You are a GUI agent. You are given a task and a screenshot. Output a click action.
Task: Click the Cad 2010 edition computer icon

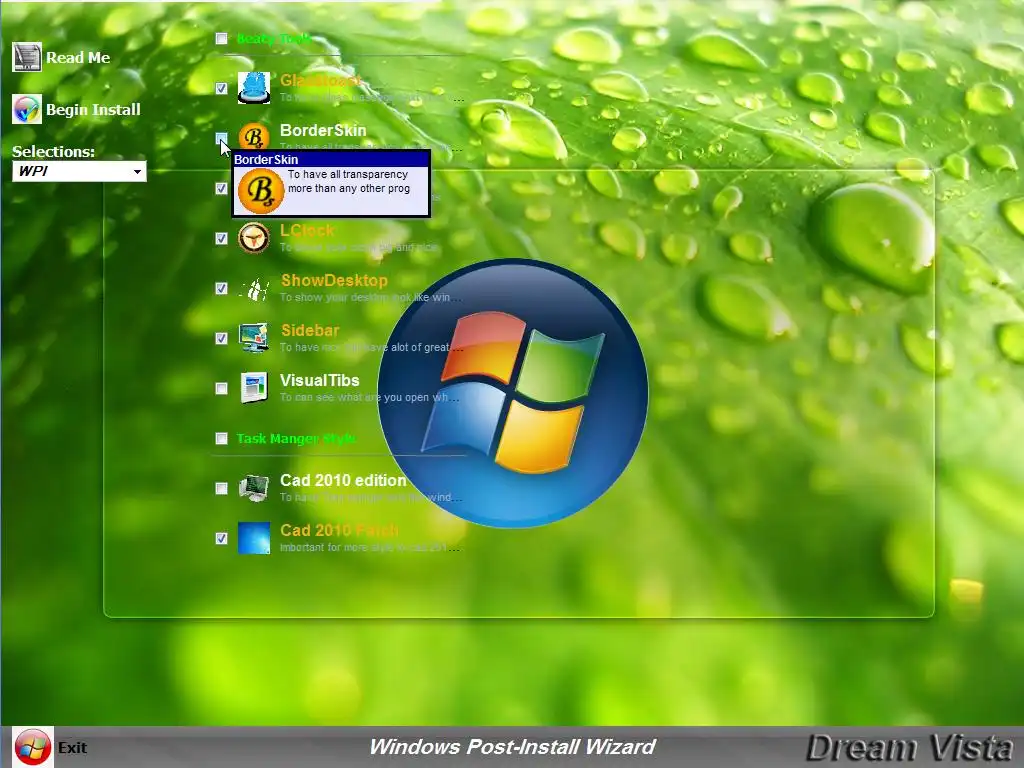(254, 488)
